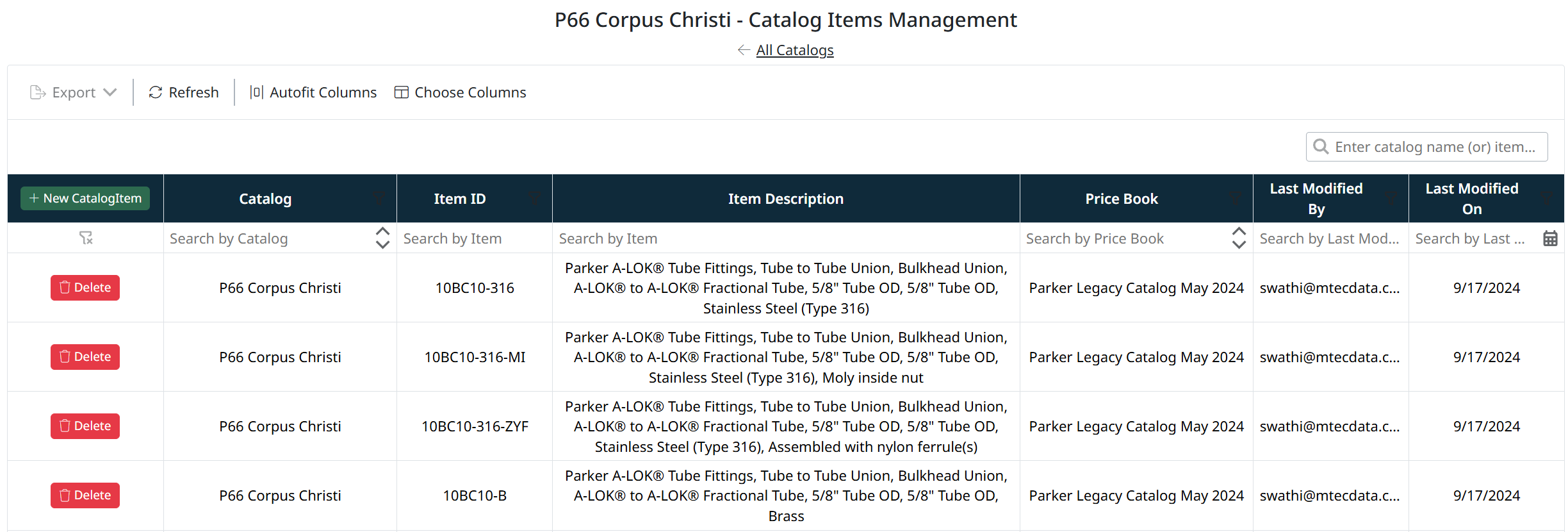1568x532 pixels.
Task: Sort by Item Description column header
Action: coord(785,199)
